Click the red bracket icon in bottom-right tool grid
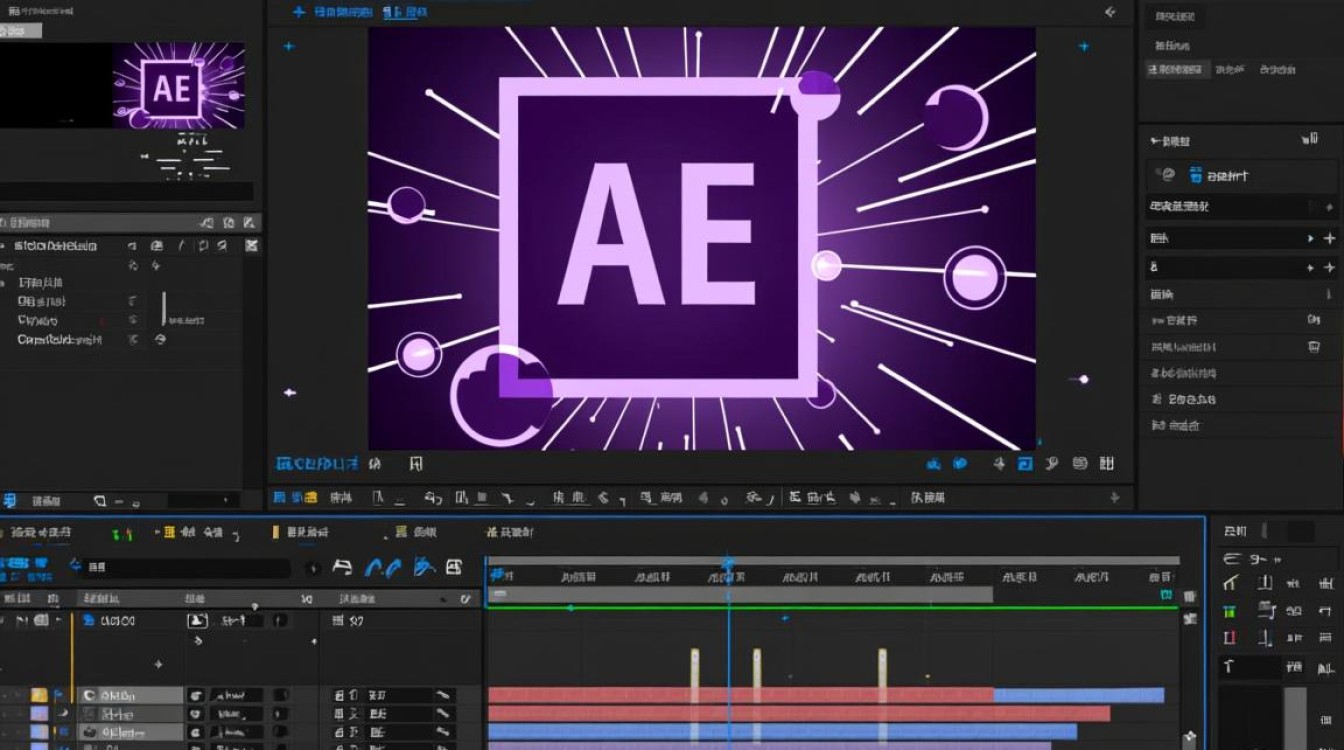This screenshot has width=1344, height=750. pyautogui.click(x=1230, y=638)
